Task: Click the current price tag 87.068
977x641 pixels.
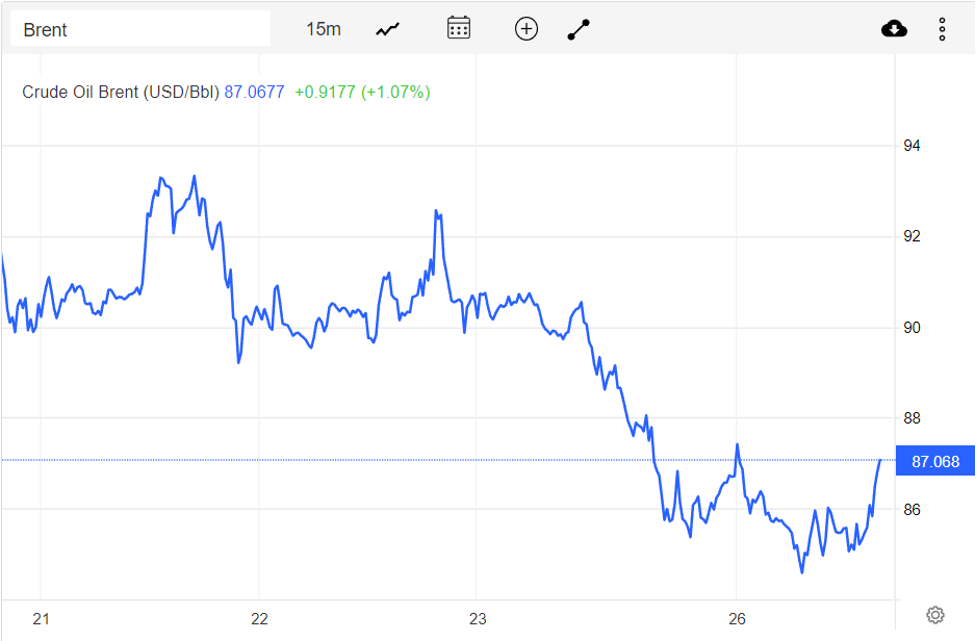Action: tap(935, 461)
